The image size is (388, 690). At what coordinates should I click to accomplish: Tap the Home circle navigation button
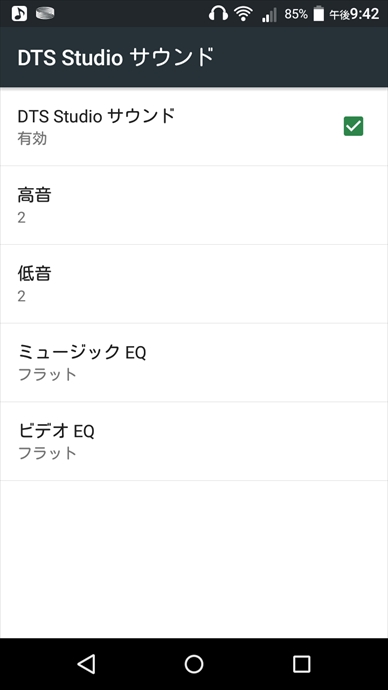click(194, 664)
